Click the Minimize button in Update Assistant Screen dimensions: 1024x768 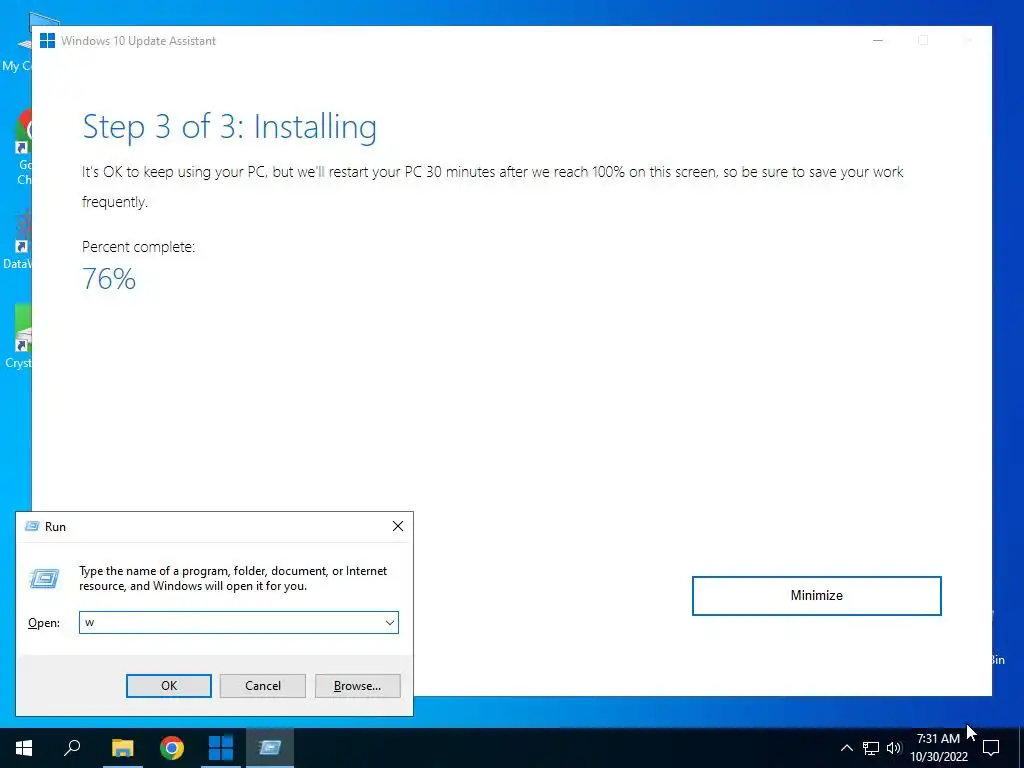(x=816, y=596)
